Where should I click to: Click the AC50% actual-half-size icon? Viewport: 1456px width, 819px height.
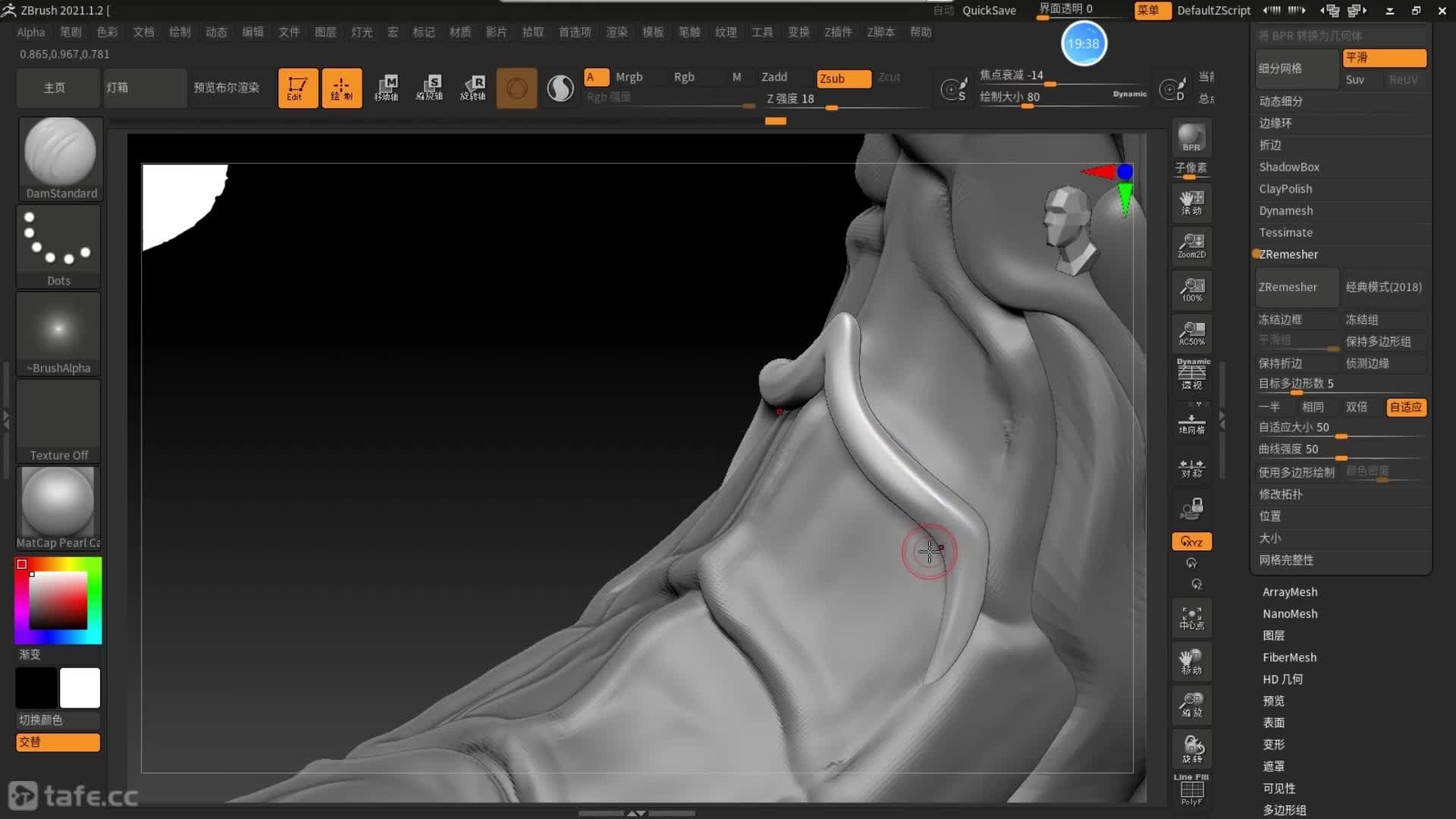coord(1191,333)
